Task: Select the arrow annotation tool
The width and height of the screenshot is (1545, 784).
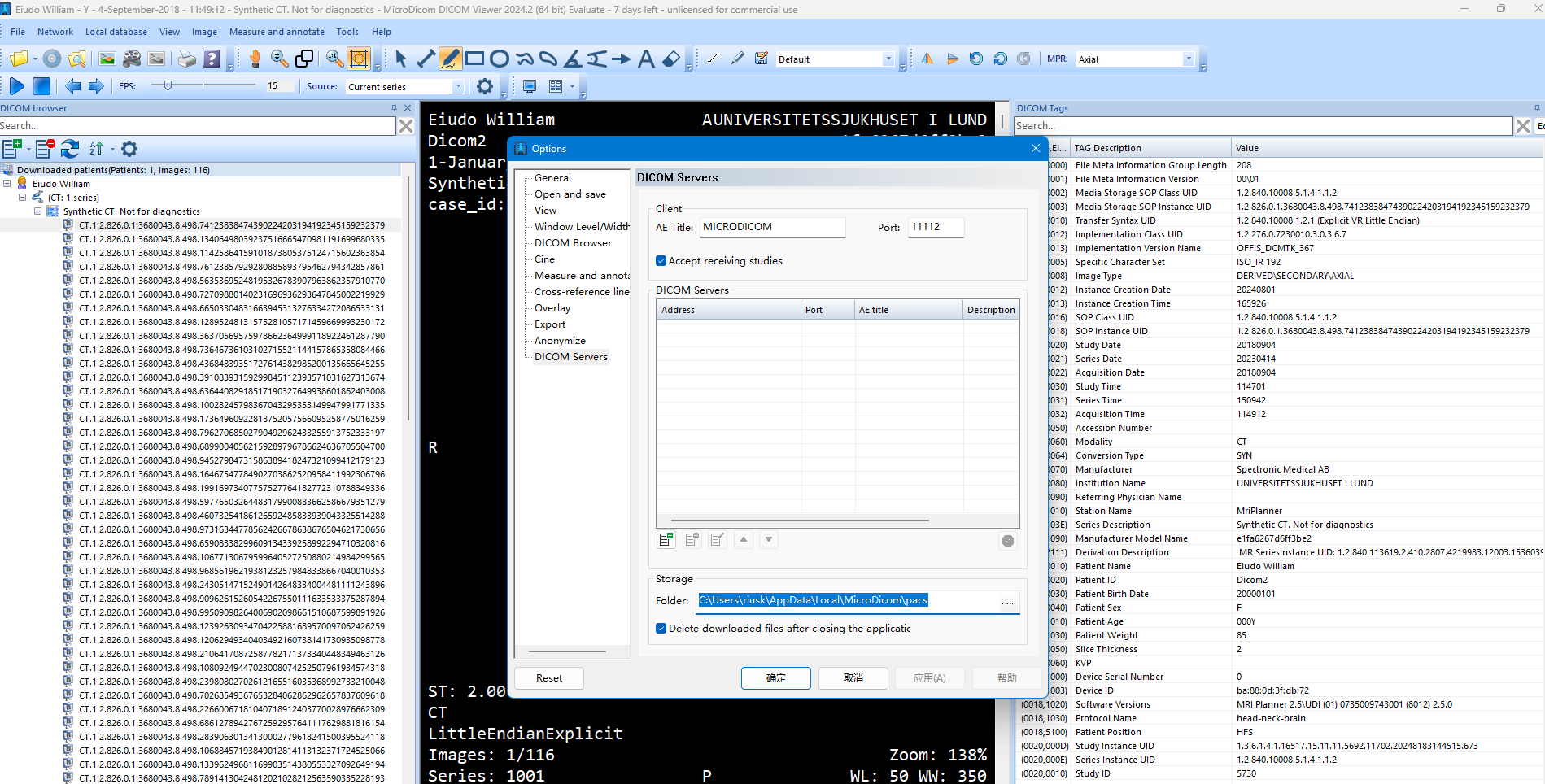Action: pos(622,59)
